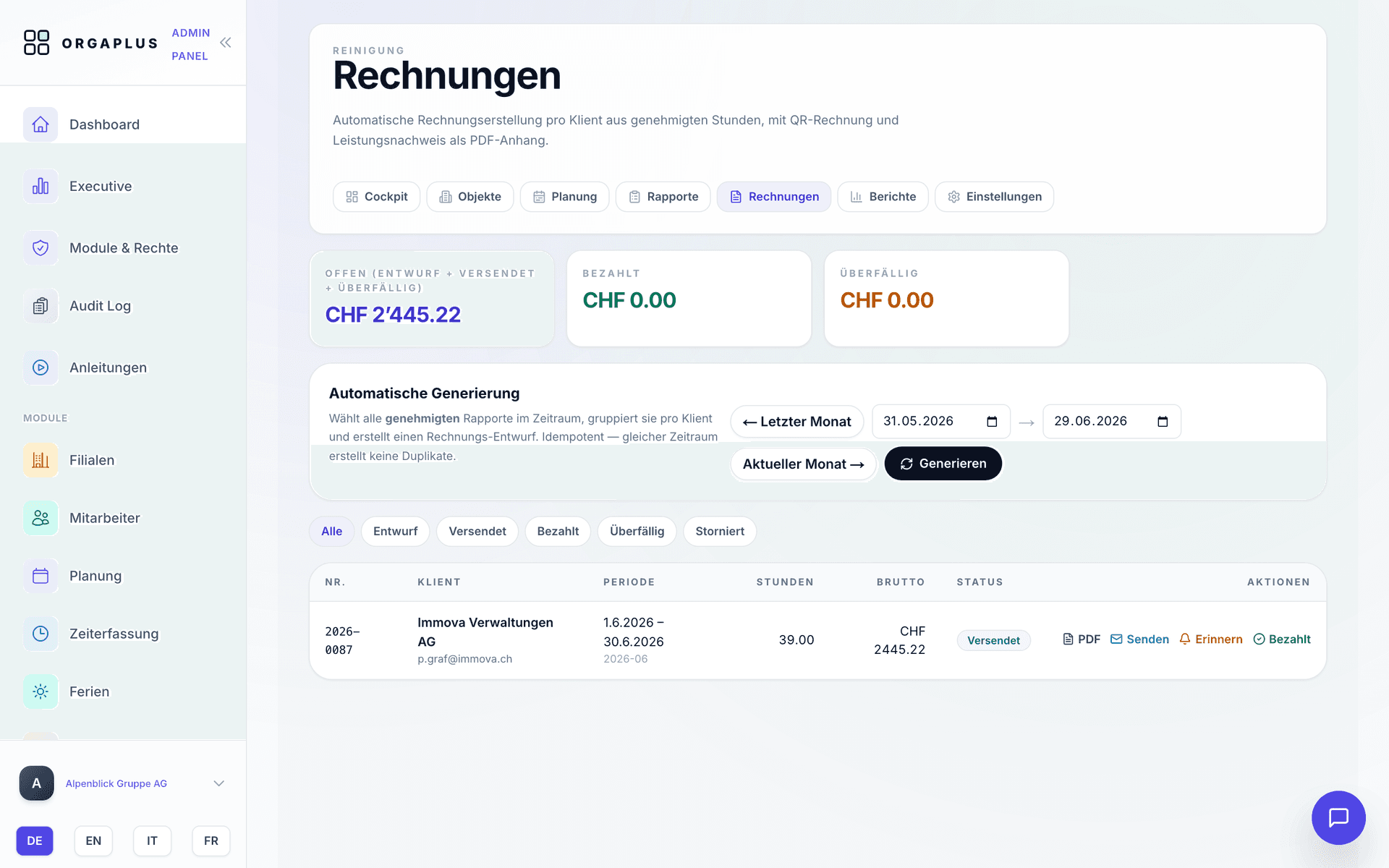1389x868 pixels.
Task: Go to Module & Rechte
Action: click(123, 248)
